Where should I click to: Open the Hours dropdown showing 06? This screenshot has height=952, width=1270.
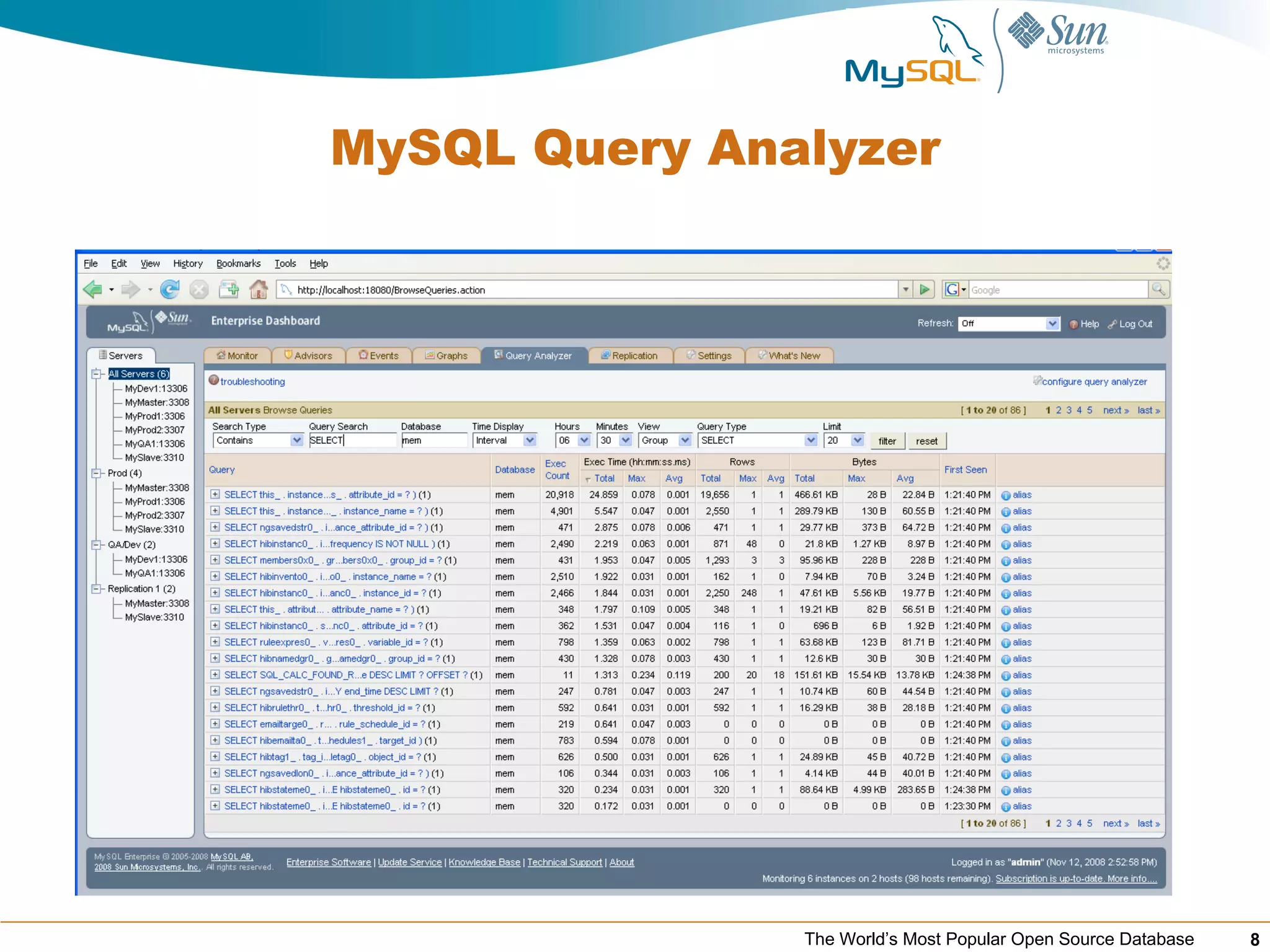pos(572,440)
